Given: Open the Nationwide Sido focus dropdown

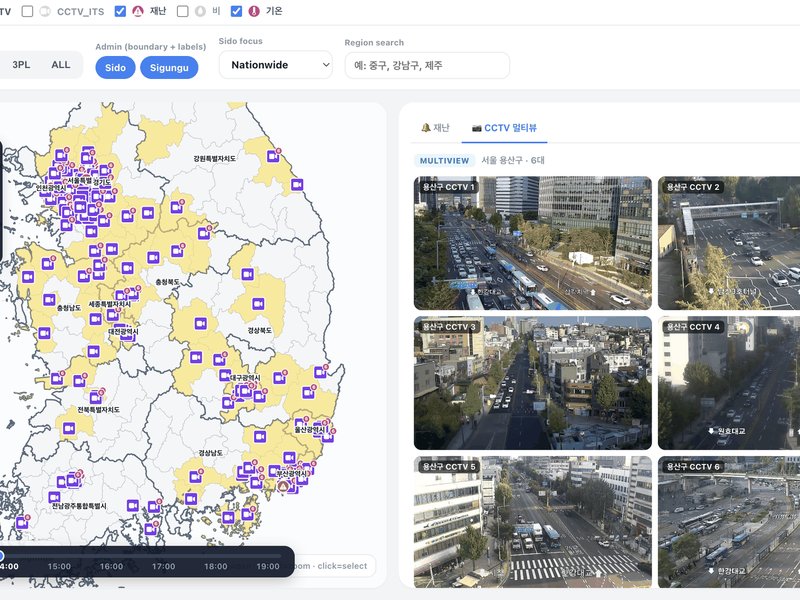Looking at the screenshot, I should click(276, 65).
